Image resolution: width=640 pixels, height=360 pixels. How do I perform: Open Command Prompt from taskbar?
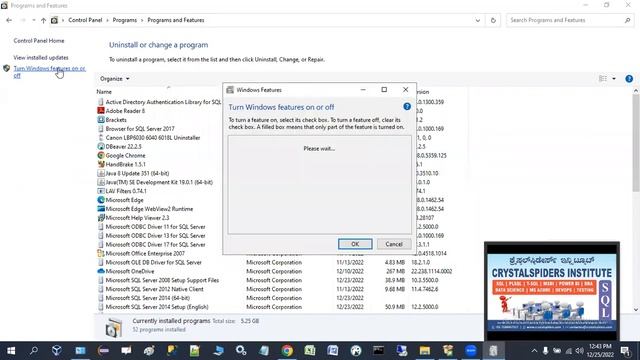pyautogui.click(x=378, y=351)
